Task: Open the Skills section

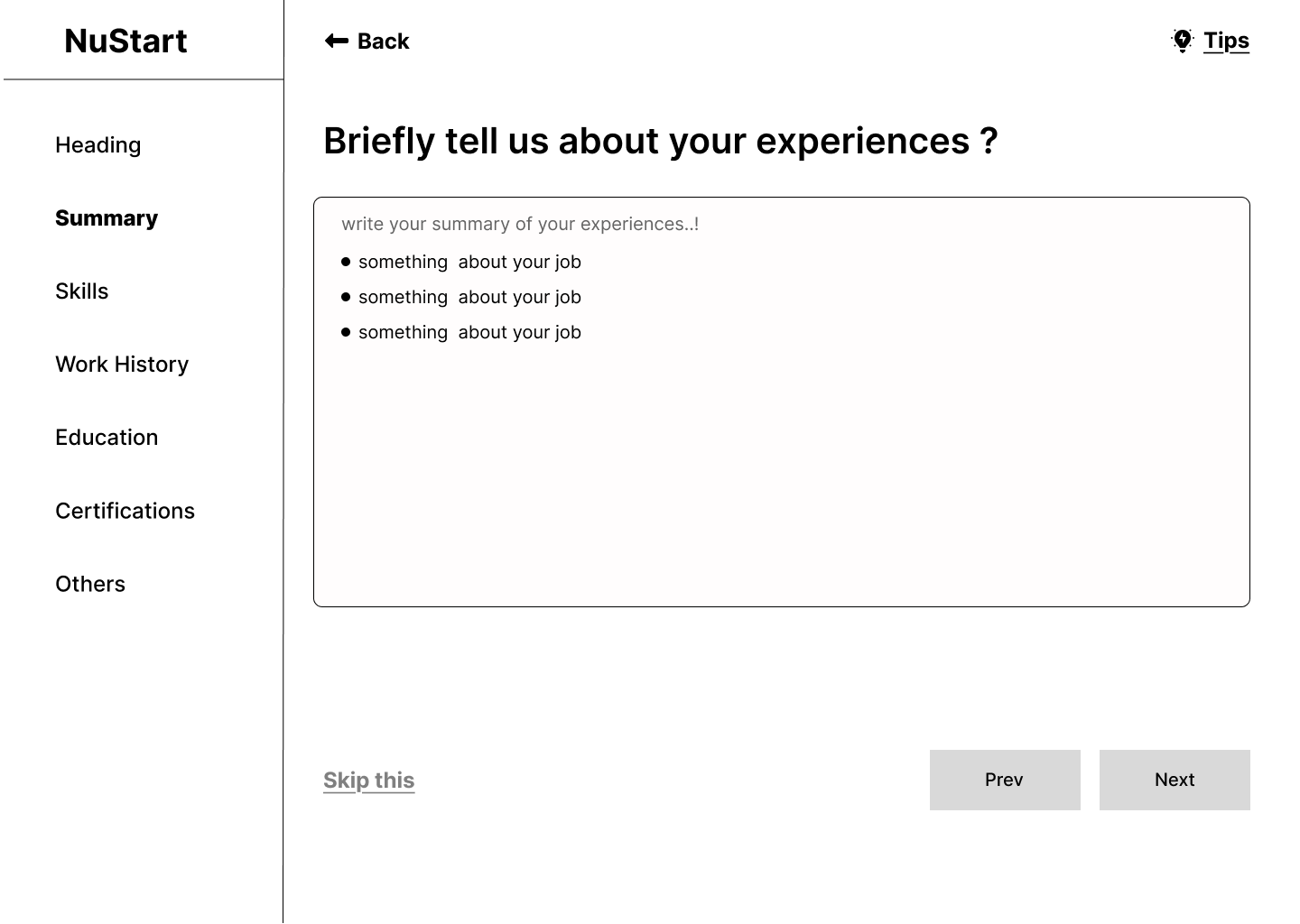Action: pos(82,291)
